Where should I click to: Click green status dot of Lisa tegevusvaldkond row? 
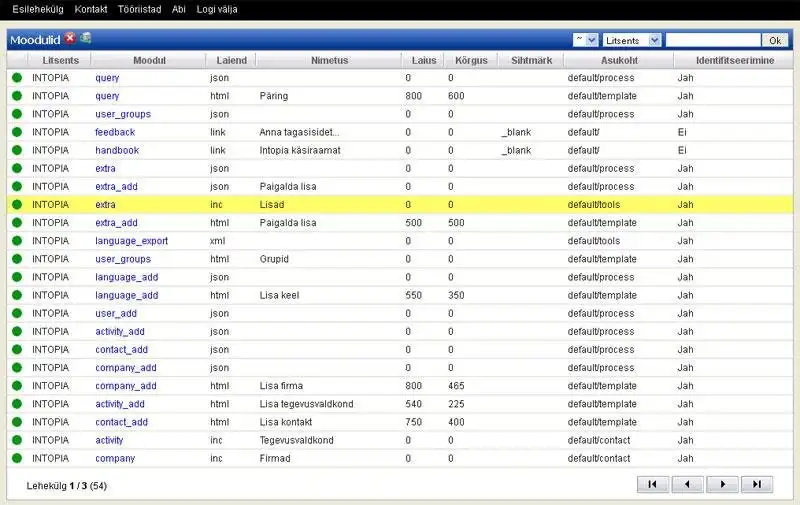pyautogui.click(x=17, y=404)
